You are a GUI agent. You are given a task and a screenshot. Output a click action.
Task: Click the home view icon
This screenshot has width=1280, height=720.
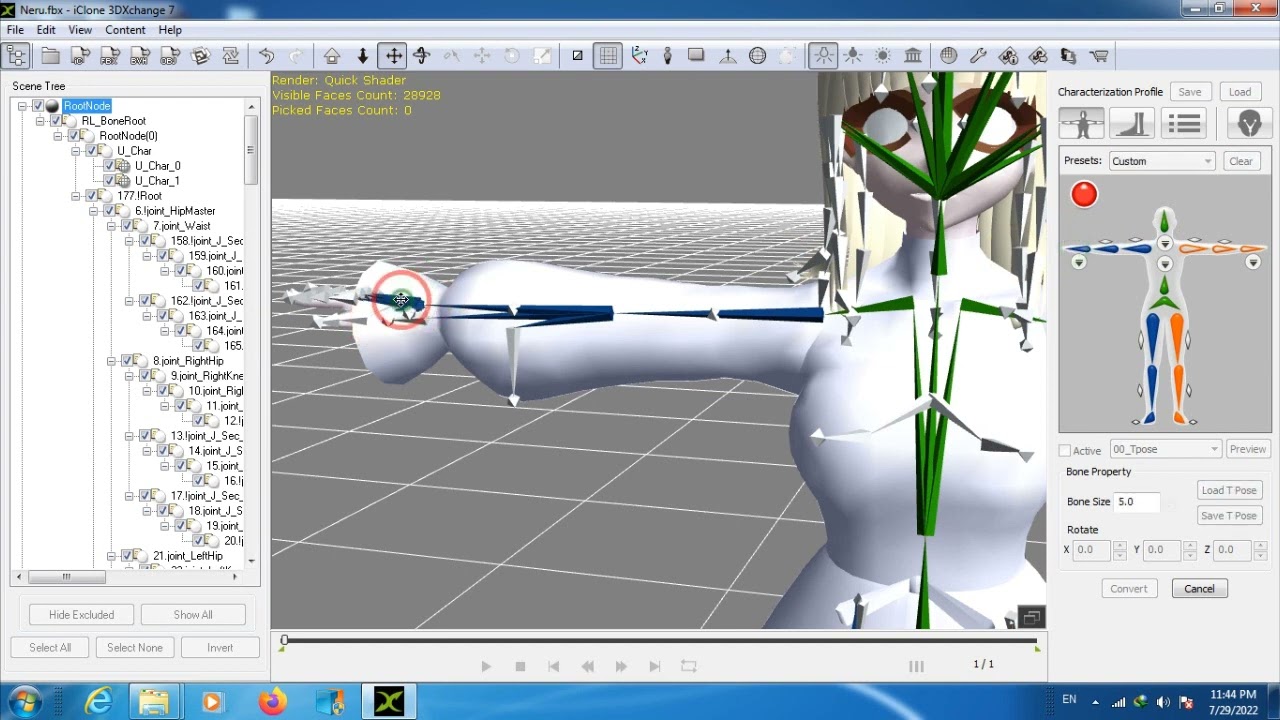332,56
